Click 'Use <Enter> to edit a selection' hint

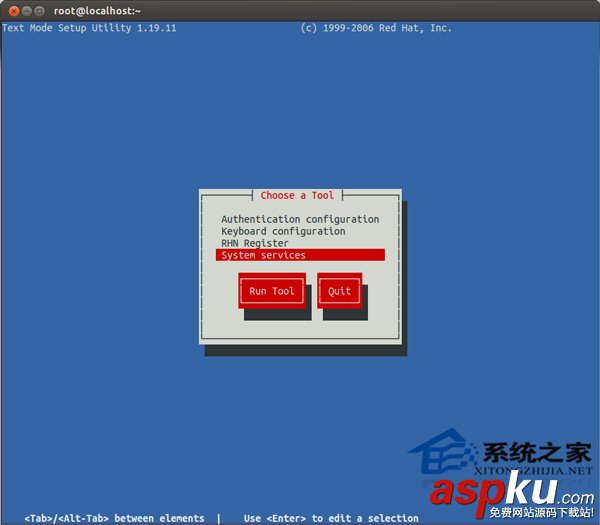tap(331, 518)
